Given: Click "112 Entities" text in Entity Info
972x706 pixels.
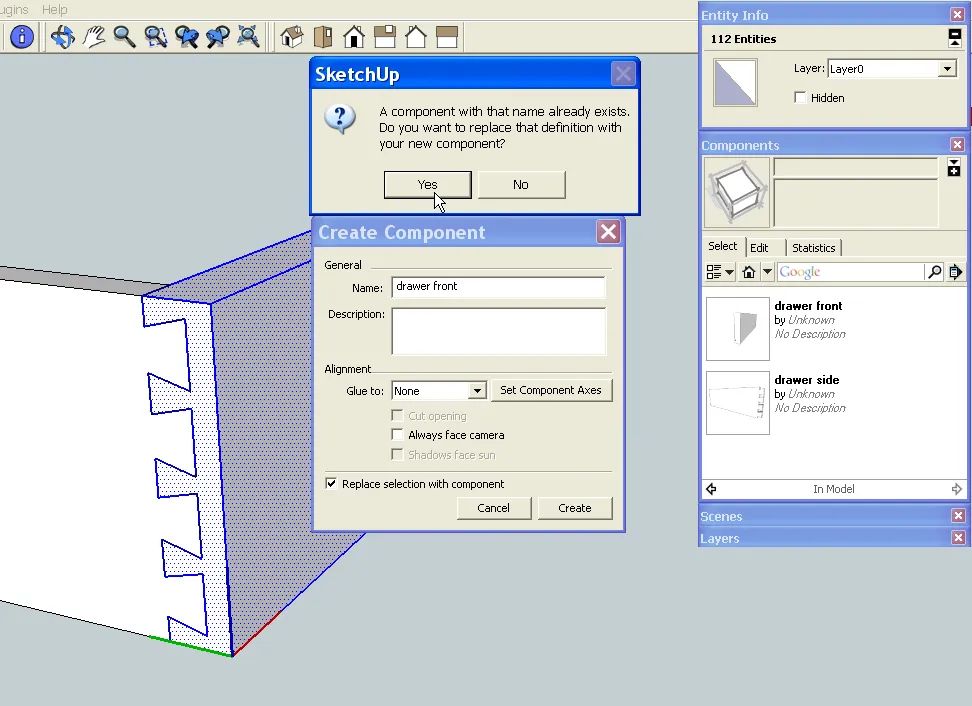Looking at the screenshot, I should click(x=743, y=38).
